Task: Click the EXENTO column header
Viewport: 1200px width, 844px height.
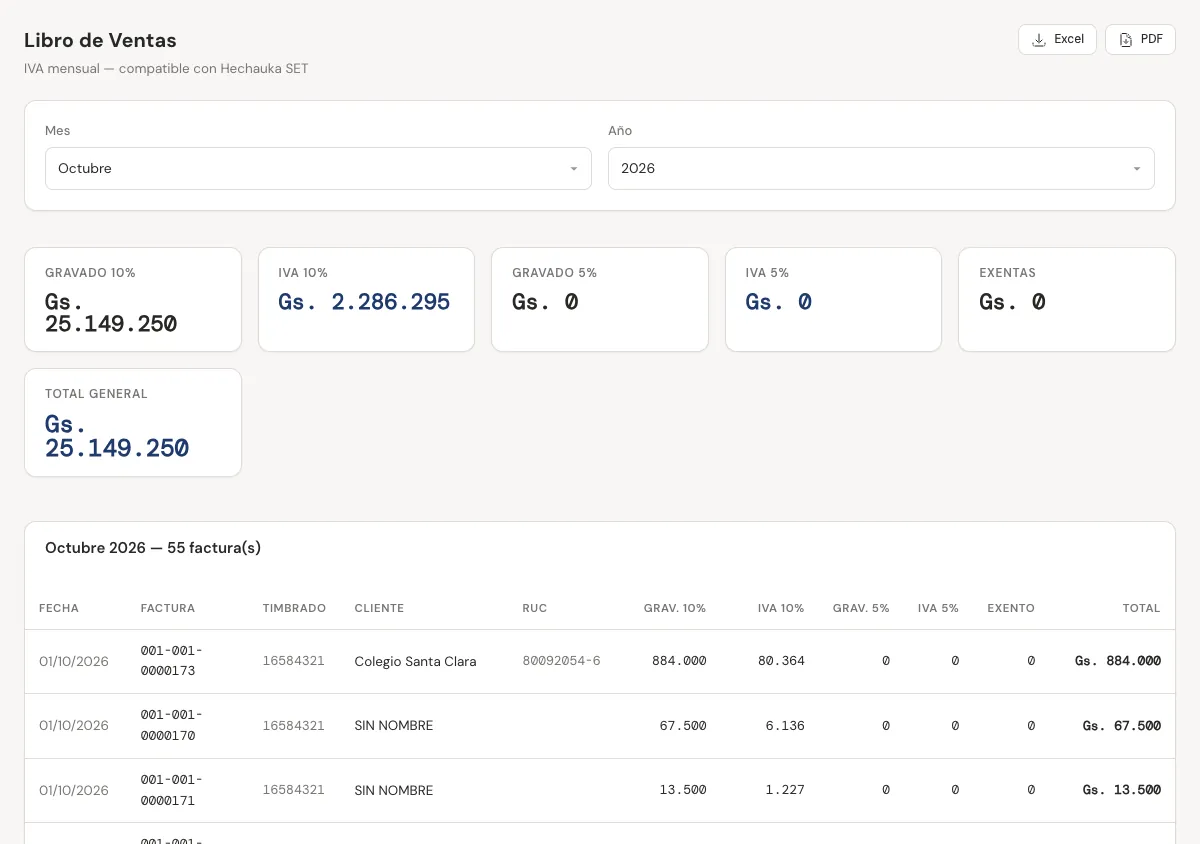Action: coord(1011,608)
